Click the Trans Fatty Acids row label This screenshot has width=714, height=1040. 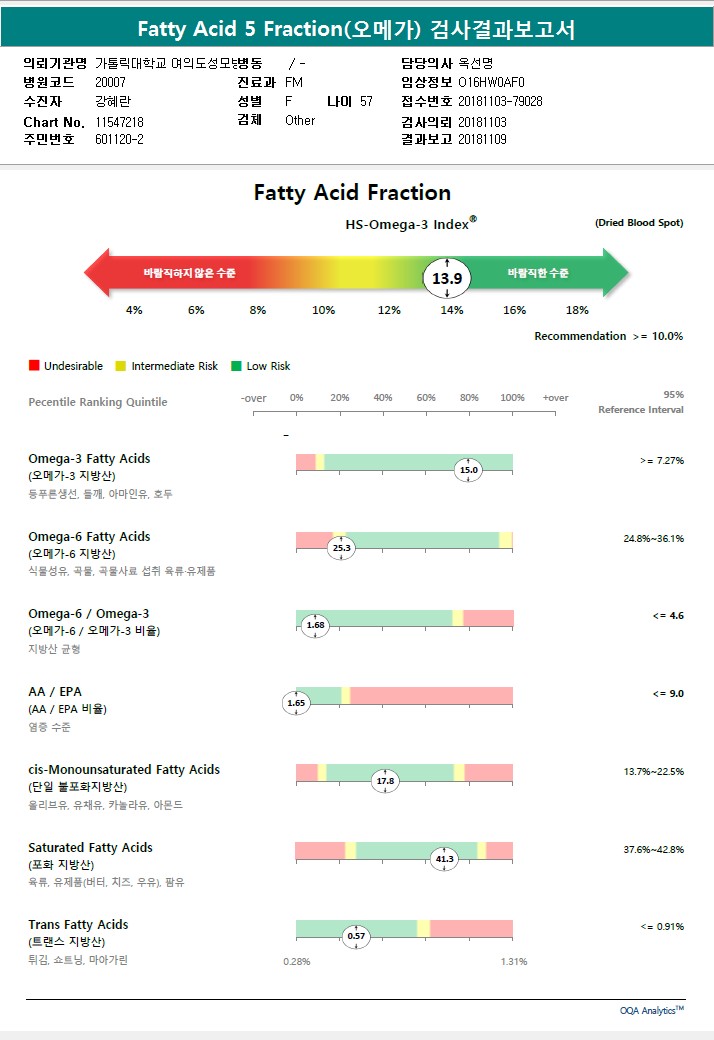pos(78,925)
